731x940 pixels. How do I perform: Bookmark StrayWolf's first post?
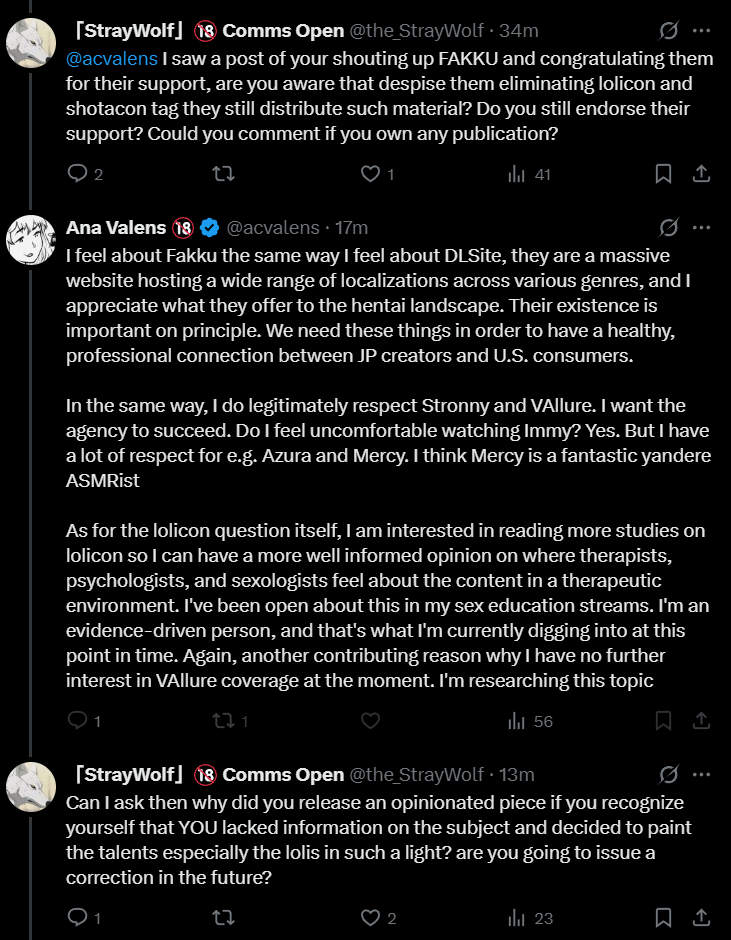pos(663,174)
